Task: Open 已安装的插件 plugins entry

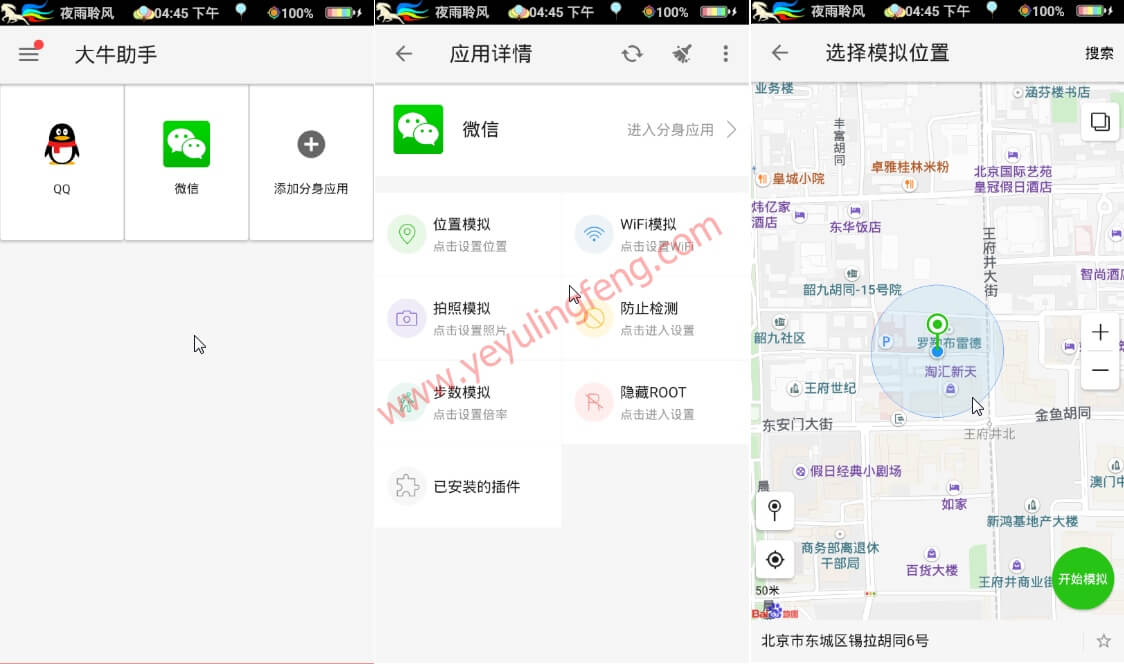Action: 468,486
